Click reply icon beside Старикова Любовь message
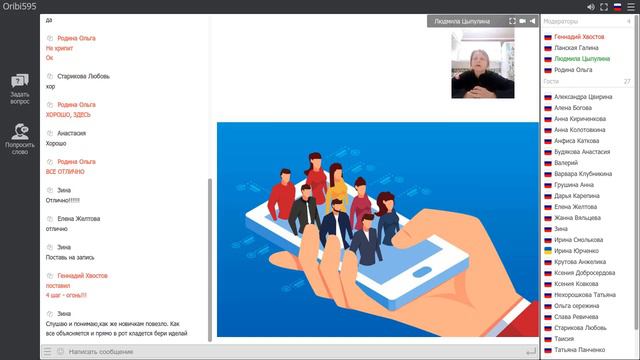The width and height of the screenshot is (640, 360). [x=50, y=76]
